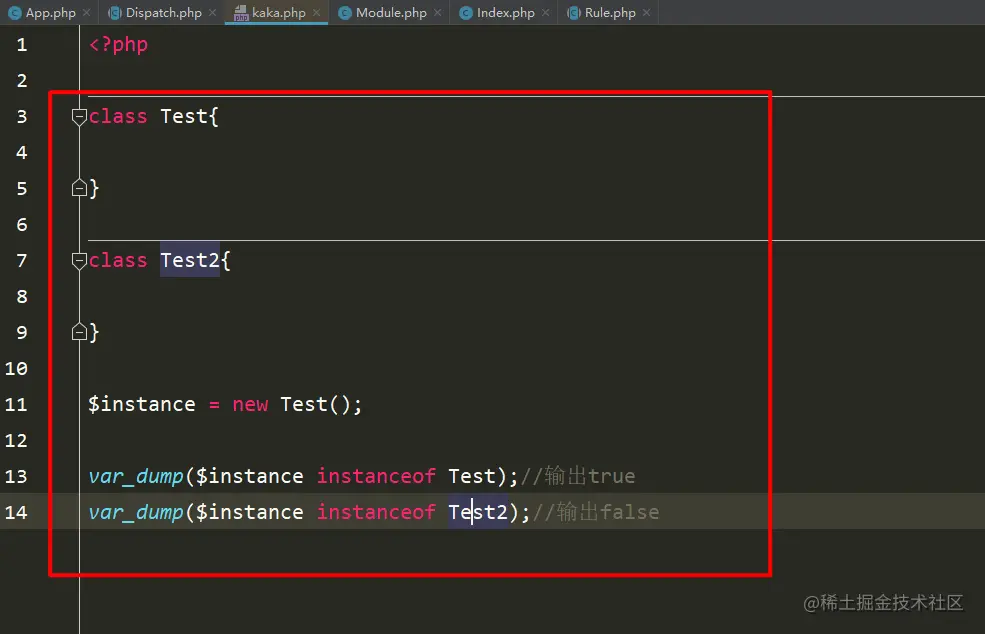Image resolution: width=985 pixels, height=634 pixels.
Task: Switch to the Rule.php tab
Action: [x=609, y=13]
